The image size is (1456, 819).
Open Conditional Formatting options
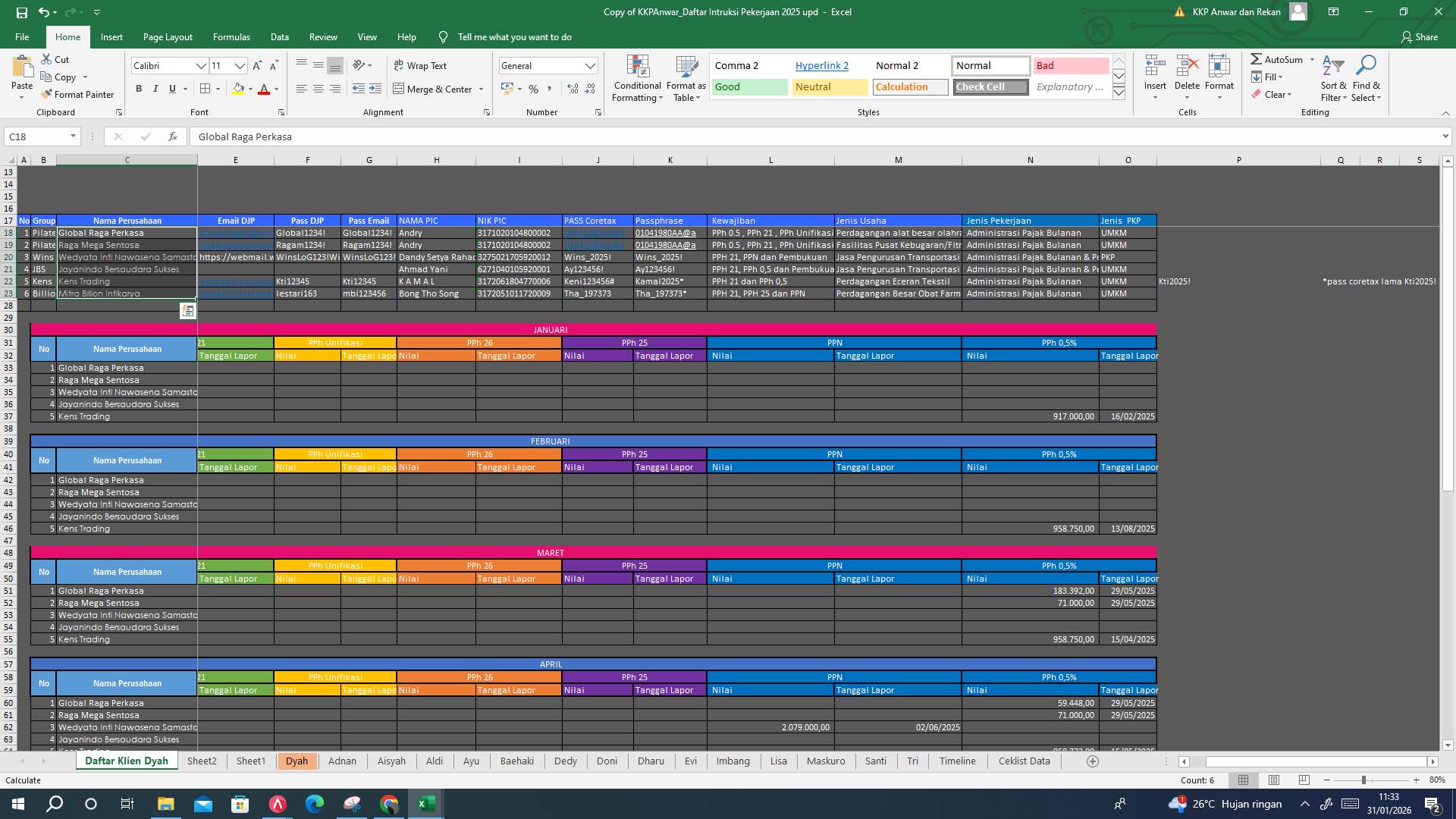pos(637,79)
